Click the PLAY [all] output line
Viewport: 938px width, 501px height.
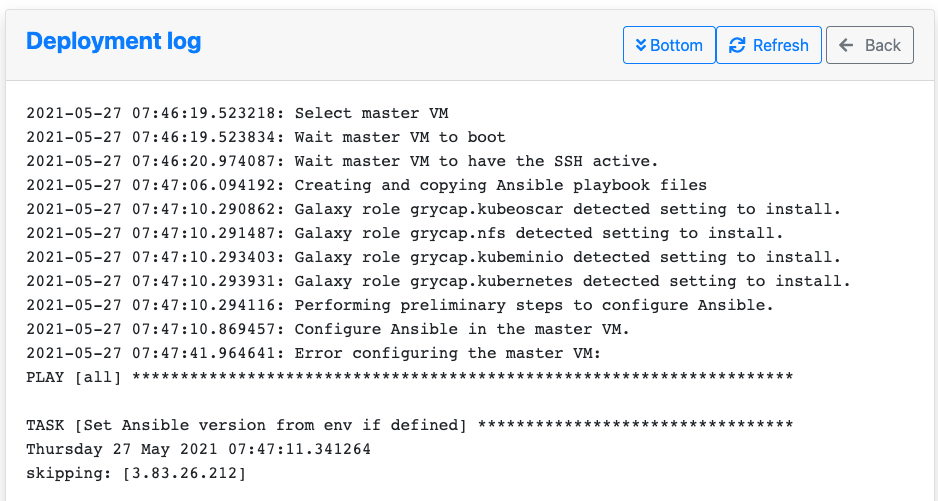(410, 377)
